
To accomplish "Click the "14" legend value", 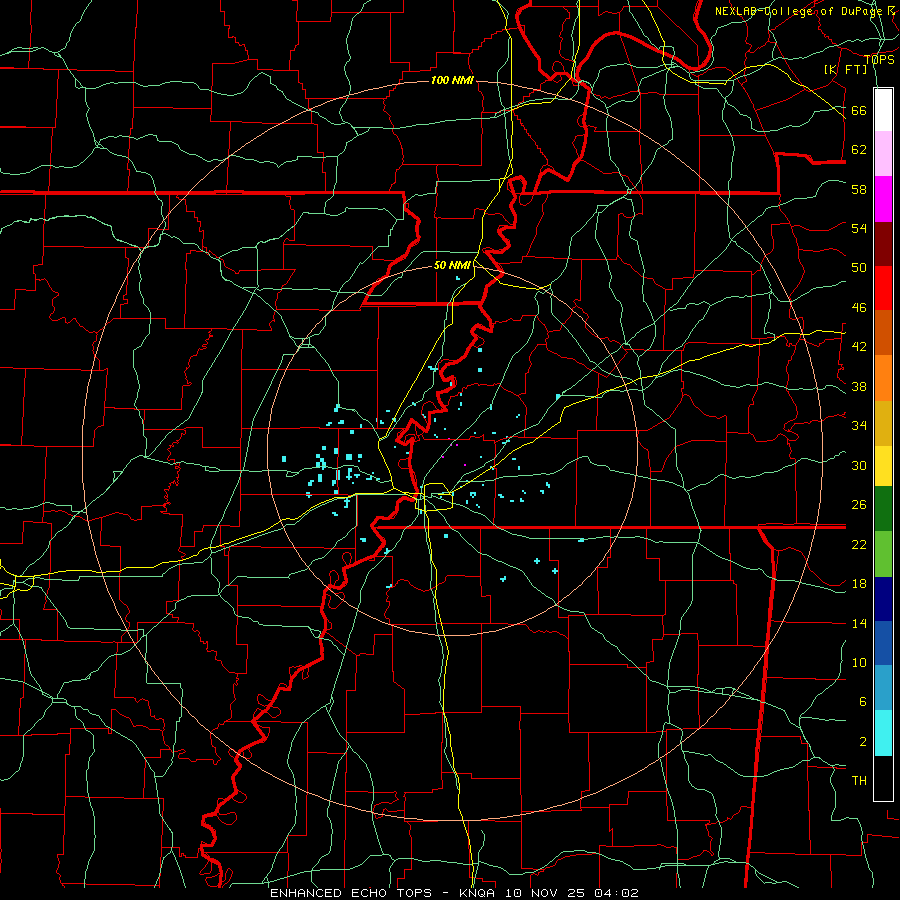I will coord(859,623).
